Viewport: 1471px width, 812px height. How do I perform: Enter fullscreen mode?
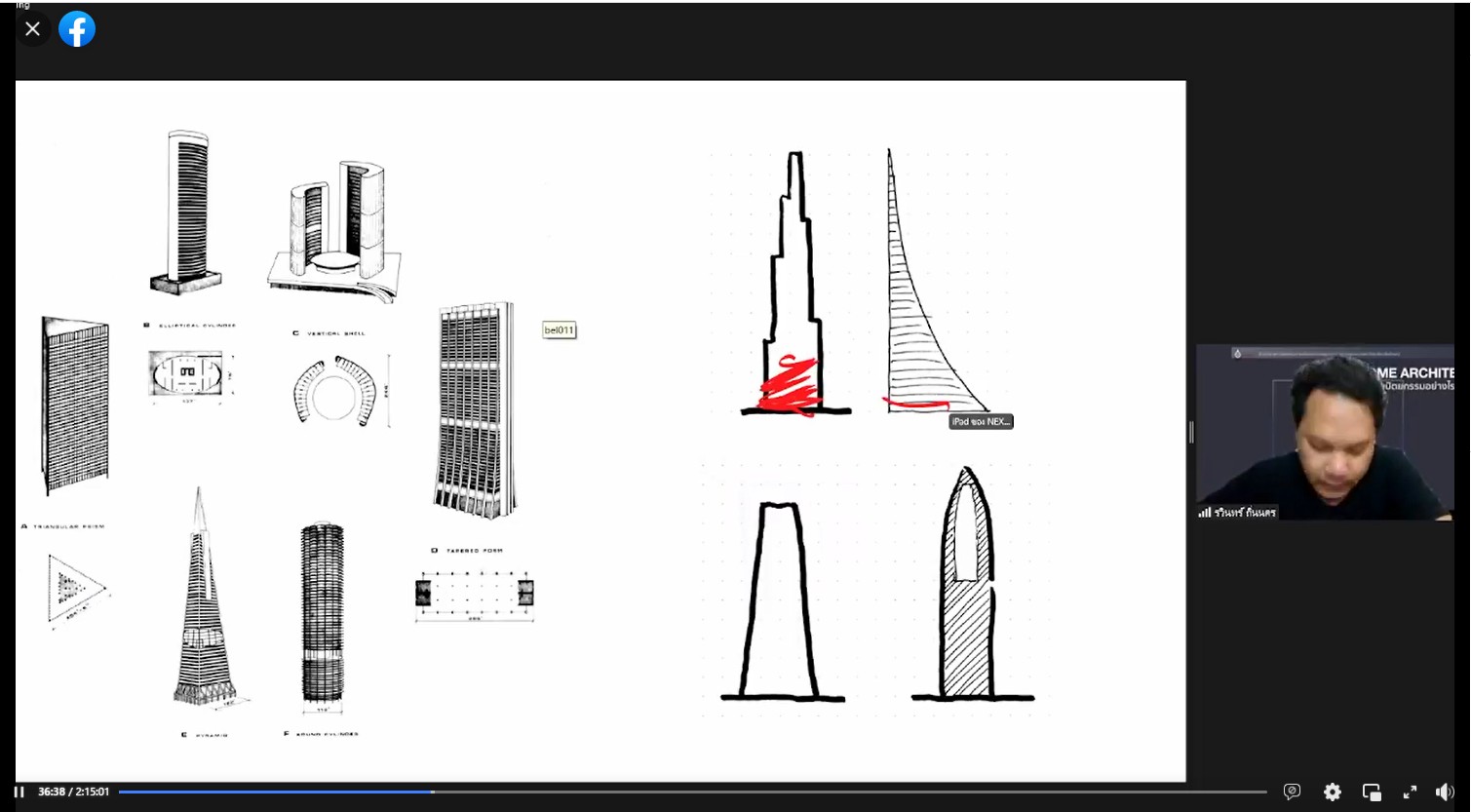click(1410, 792)
